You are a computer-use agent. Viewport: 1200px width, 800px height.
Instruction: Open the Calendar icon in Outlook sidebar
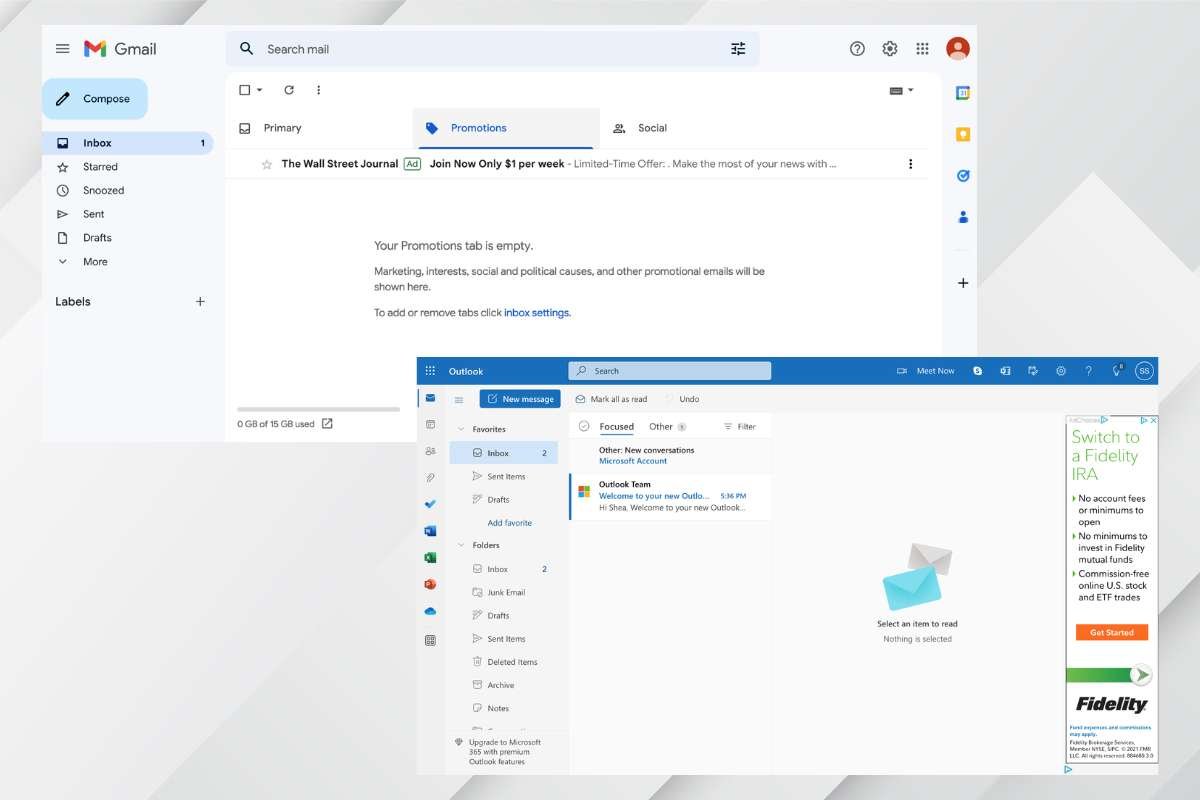click(430, 424)
